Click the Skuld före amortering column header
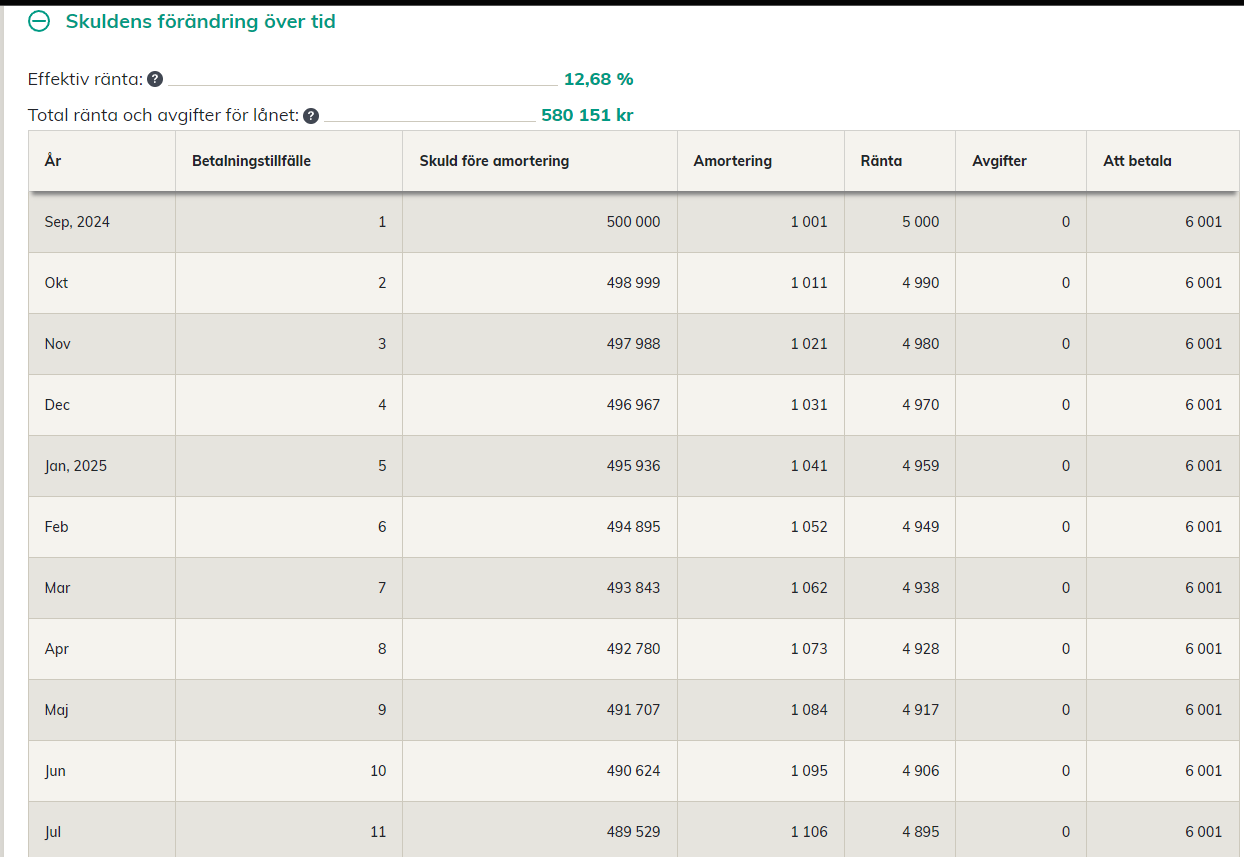 (494, 161)
